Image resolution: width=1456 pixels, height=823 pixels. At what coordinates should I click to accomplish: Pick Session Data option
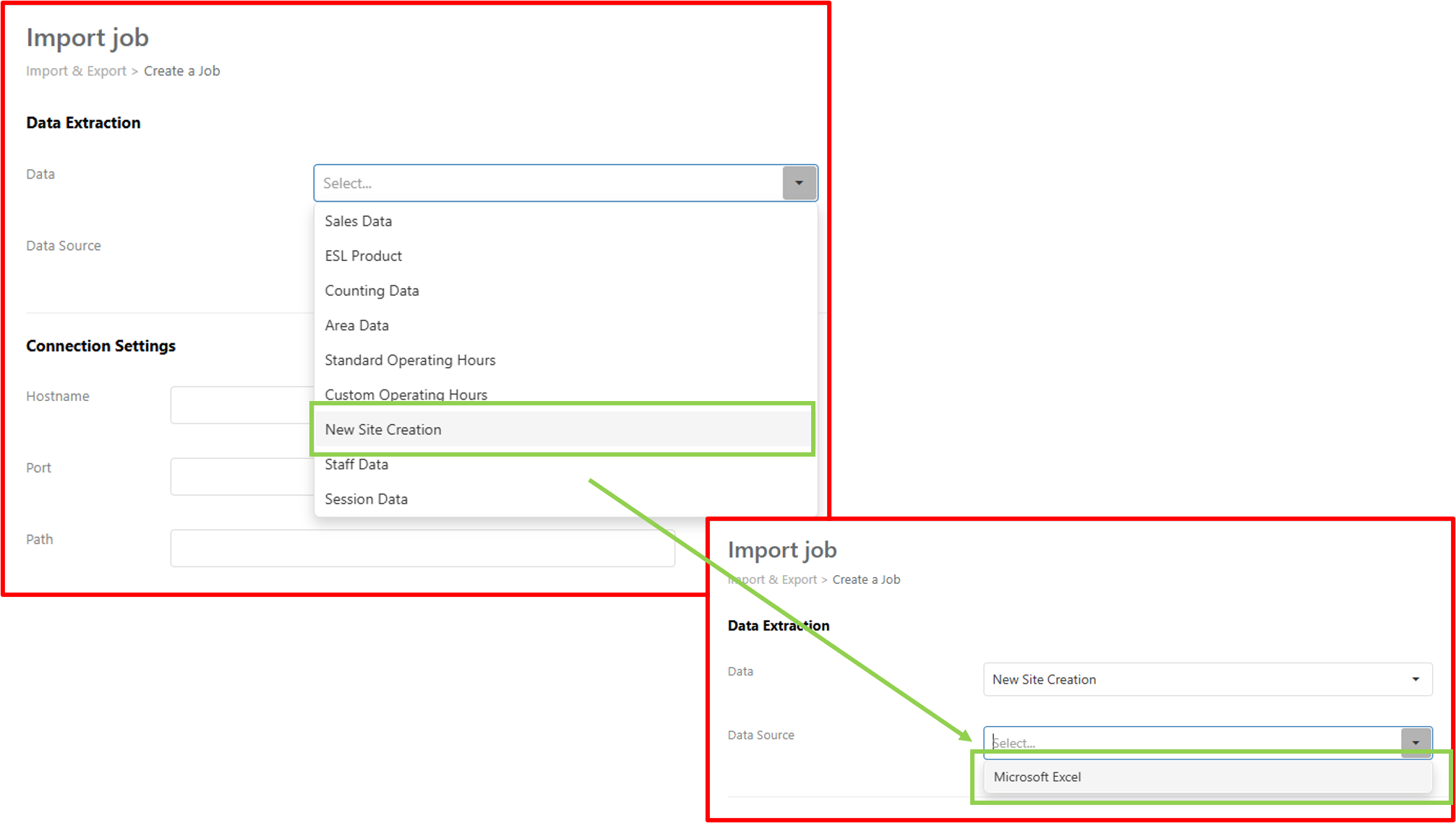coord(366,499)
